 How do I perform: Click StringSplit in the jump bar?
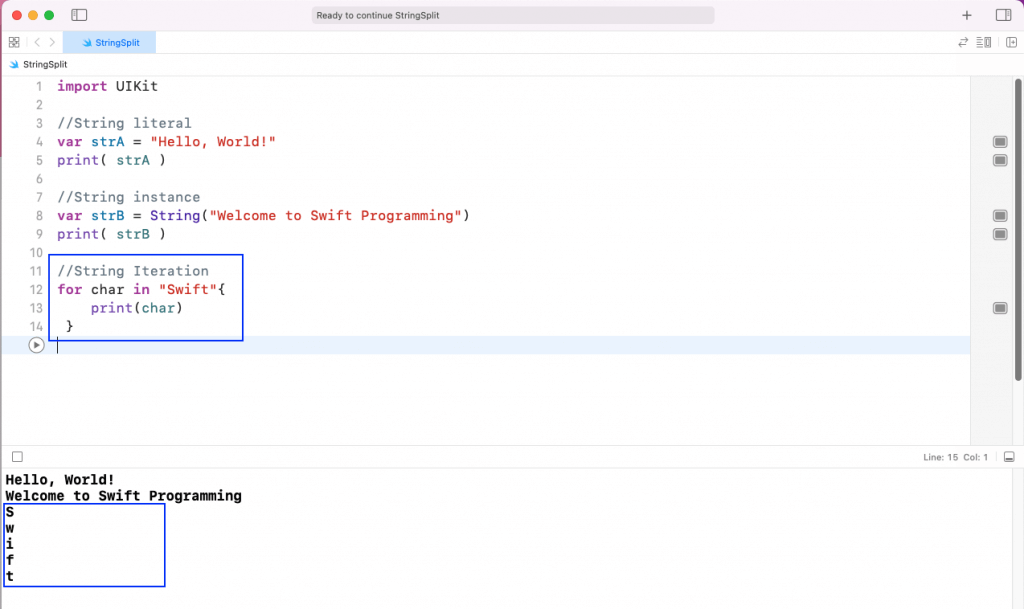[44, 64]
